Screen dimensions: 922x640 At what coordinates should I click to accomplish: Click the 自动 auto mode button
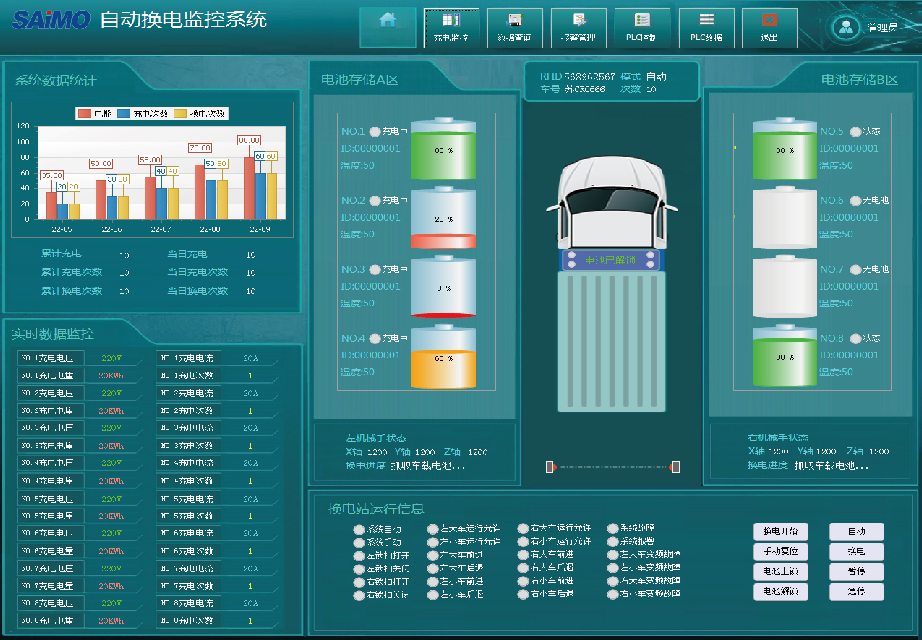[x=856, y=532]
